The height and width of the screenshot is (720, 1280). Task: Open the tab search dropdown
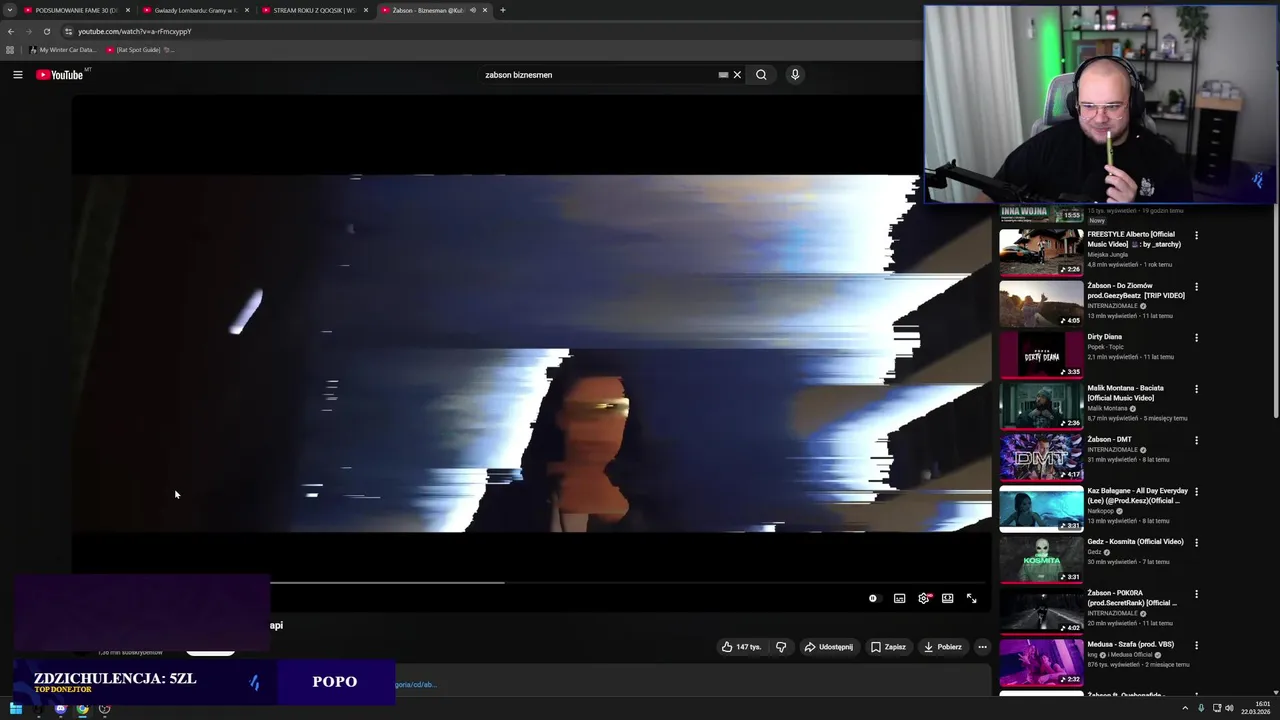click(10, 10)
